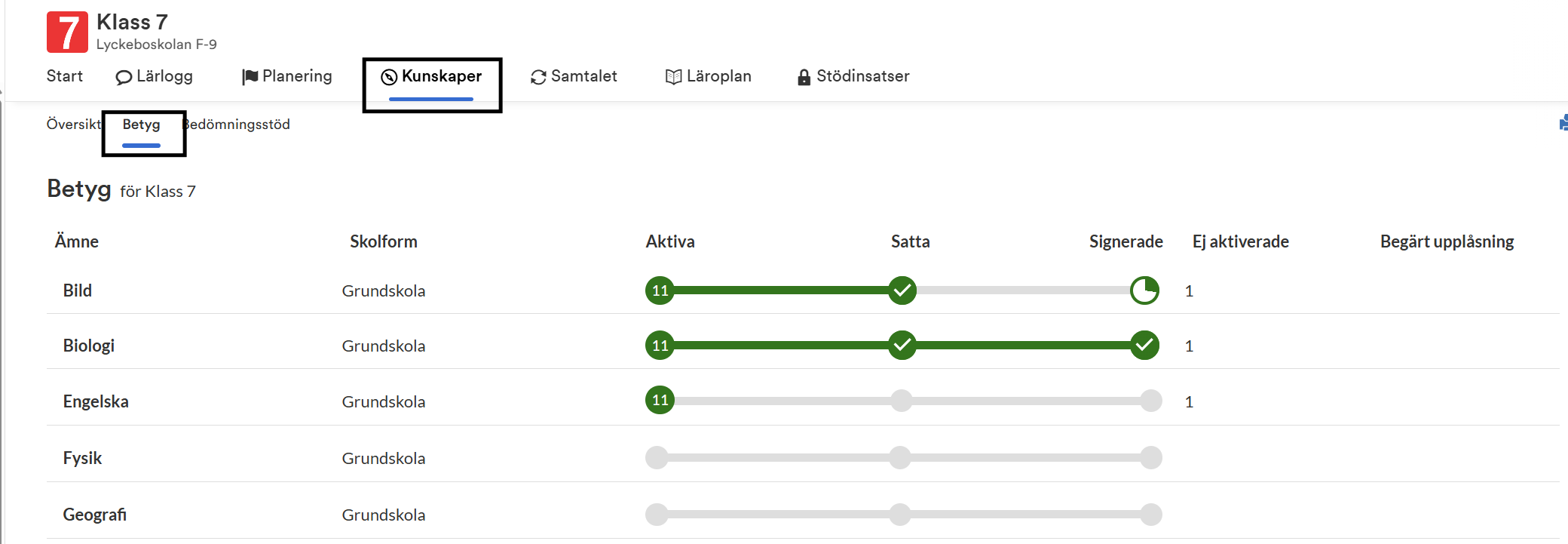1568x544 pixels.
Task: Switch to the Översikt sub-tab
Action: [72, 124]
